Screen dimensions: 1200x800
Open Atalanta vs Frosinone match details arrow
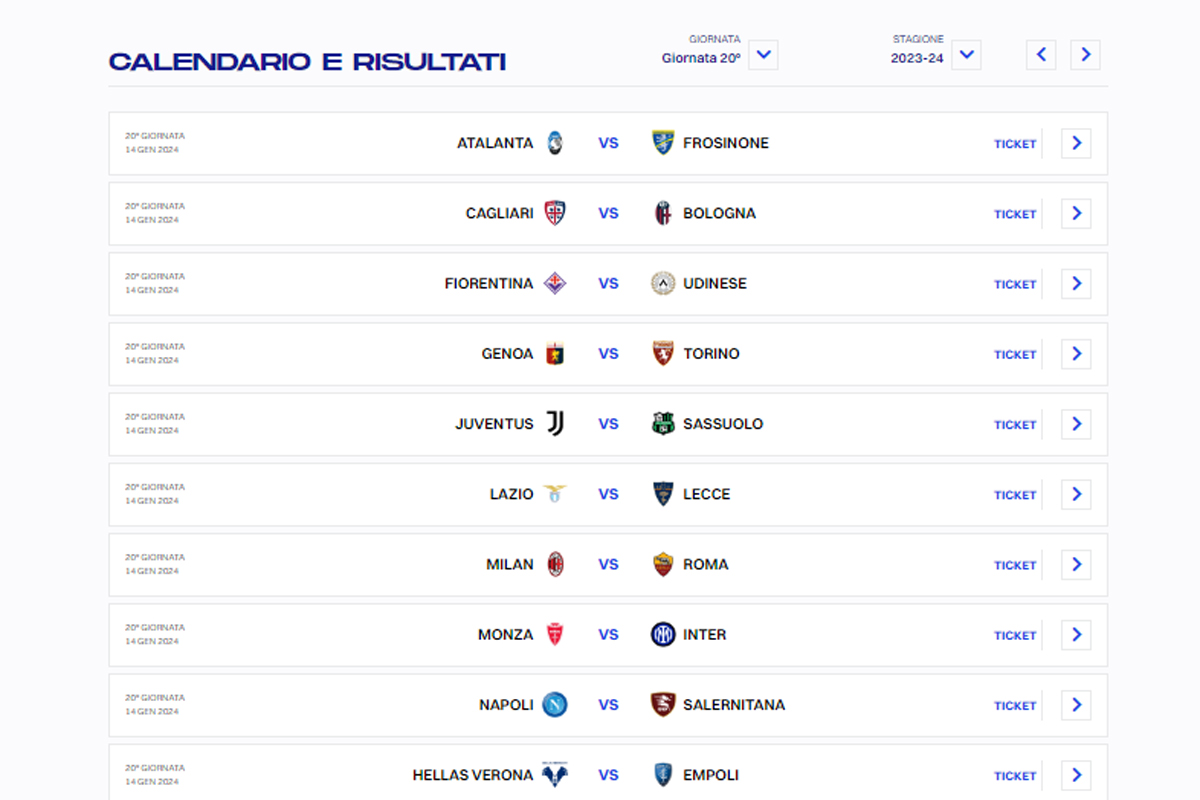pos(1076,143)
